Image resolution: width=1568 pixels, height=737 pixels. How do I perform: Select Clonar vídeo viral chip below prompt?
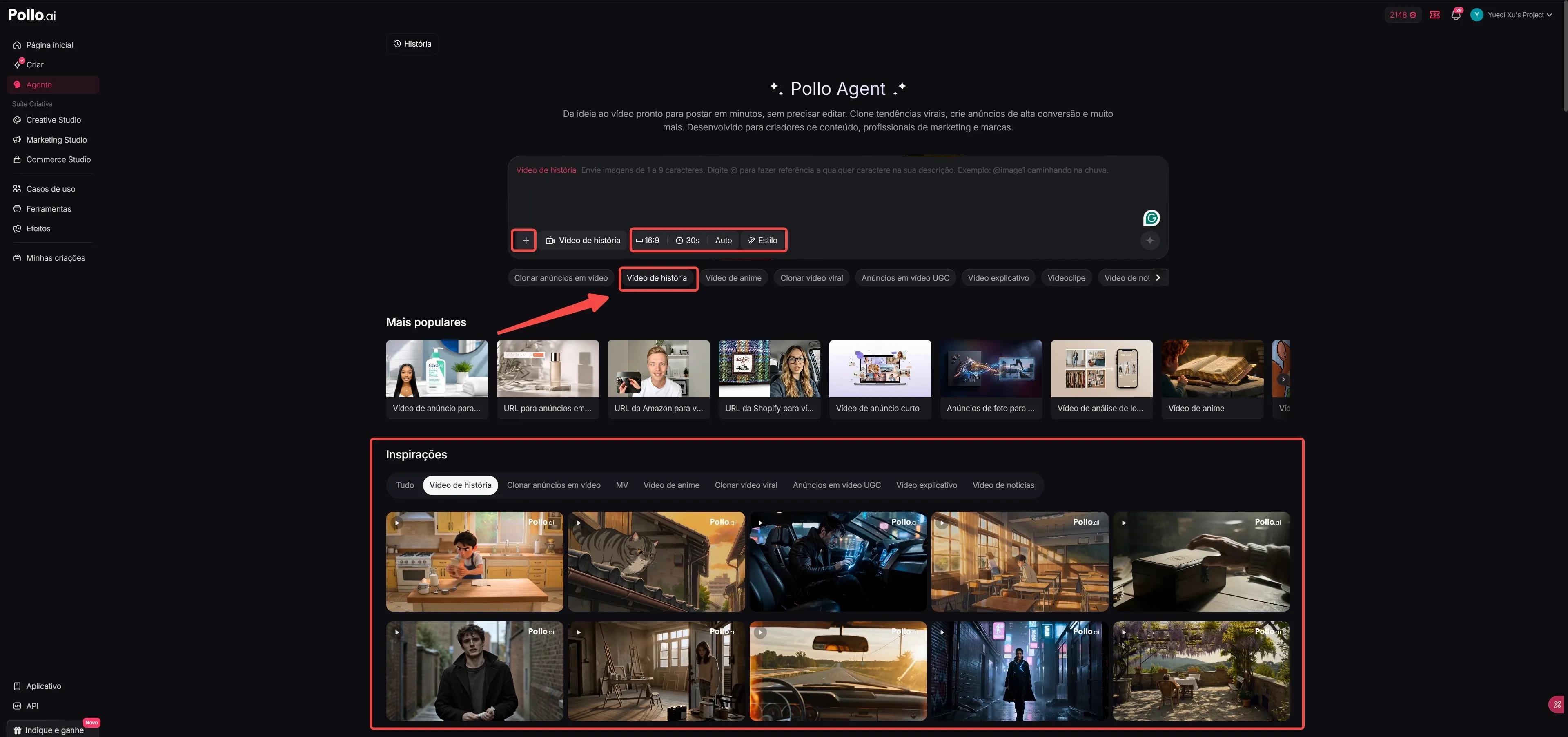(x=811, y=278)
